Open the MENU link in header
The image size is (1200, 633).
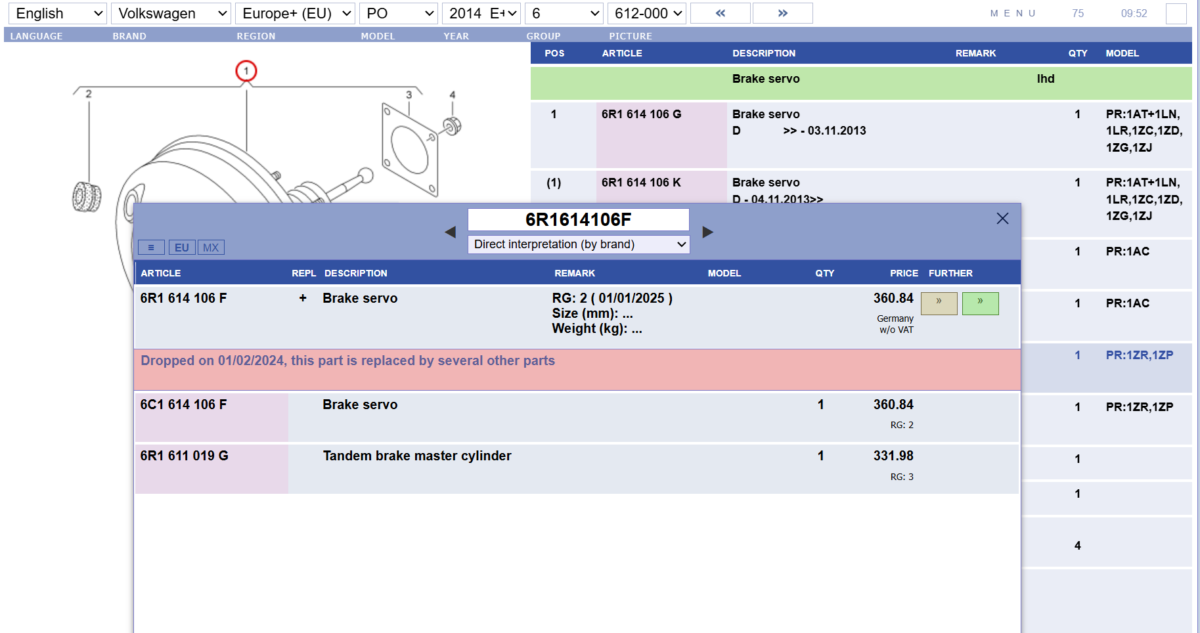point(1014,13)
